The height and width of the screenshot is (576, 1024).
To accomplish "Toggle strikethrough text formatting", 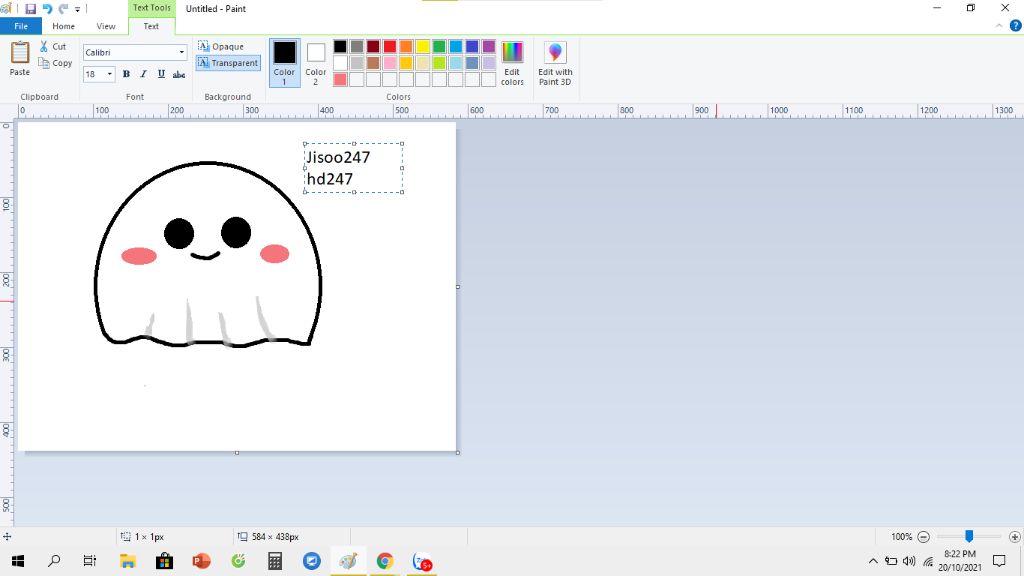I will tap(179, 74).
